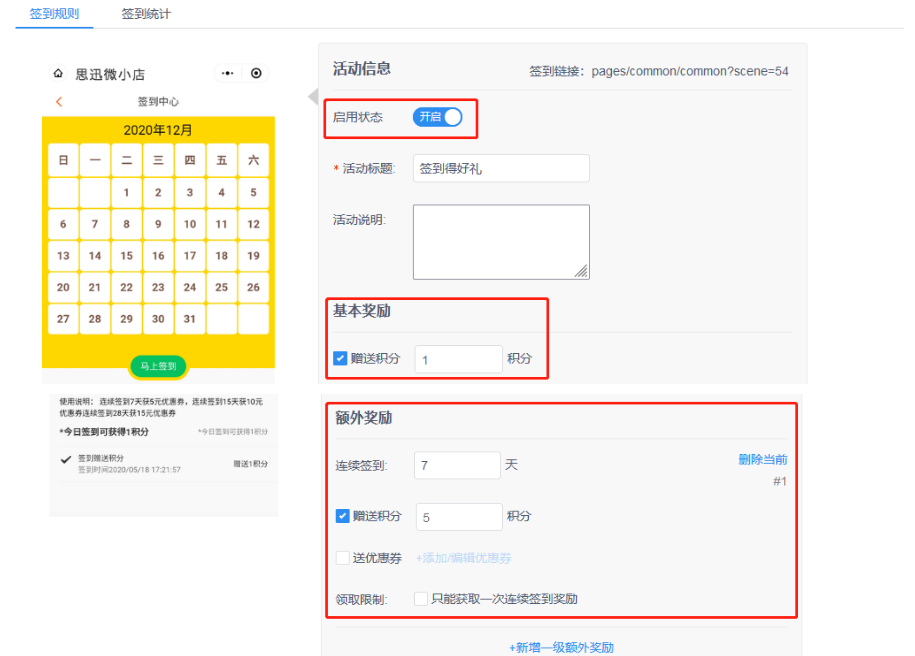Check 只能获取一次连续签到奖励 box

click(421, 598)
